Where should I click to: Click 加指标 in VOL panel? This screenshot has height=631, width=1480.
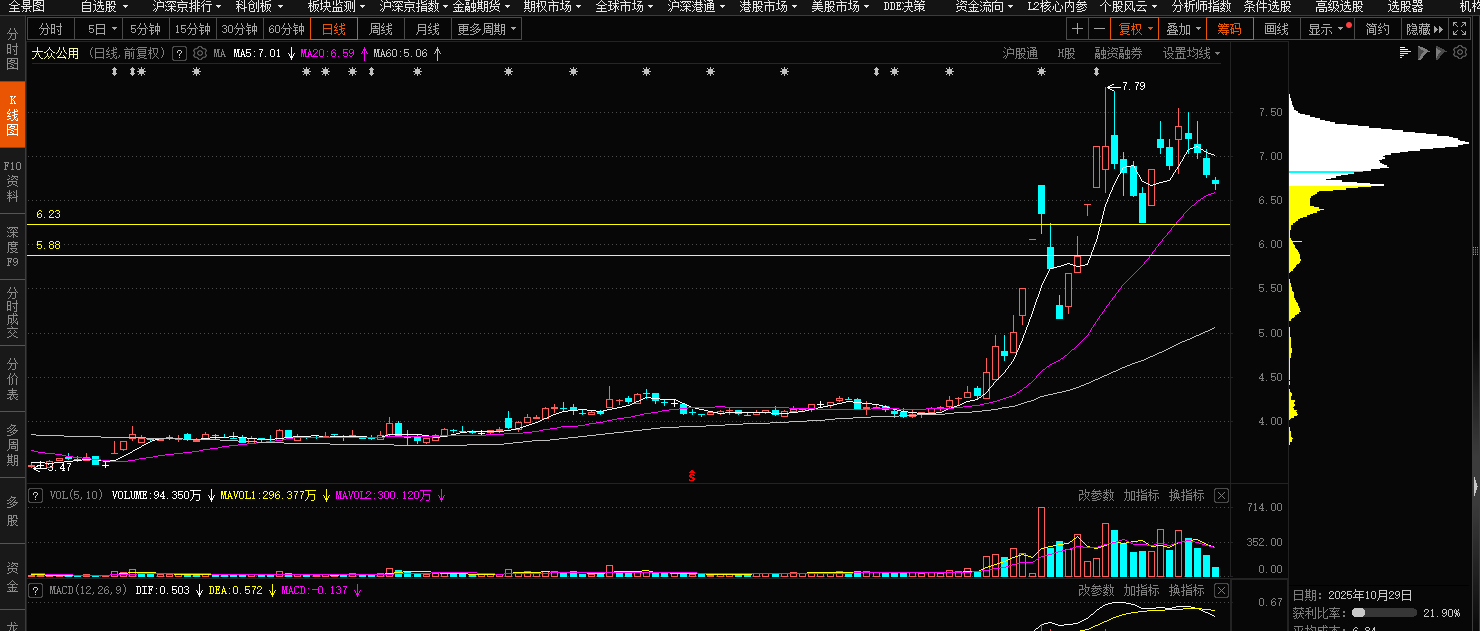tap(1141, 495)
